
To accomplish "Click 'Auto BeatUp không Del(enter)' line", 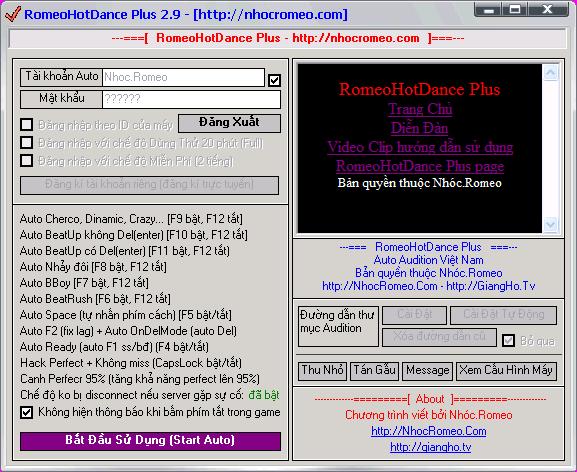I will (x=134, y=235).
